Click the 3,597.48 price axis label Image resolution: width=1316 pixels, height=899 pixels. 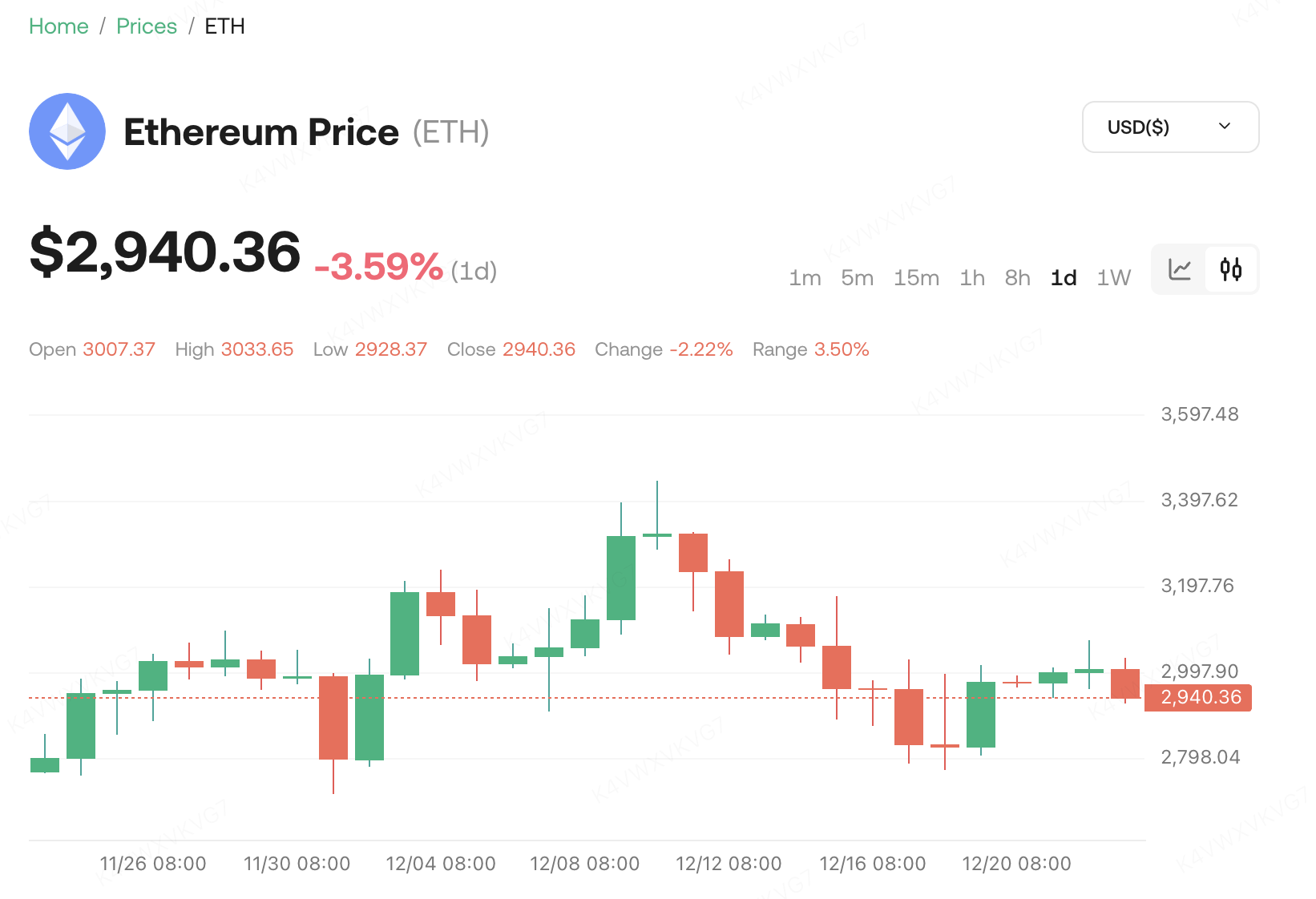(x=1199, y=414)
